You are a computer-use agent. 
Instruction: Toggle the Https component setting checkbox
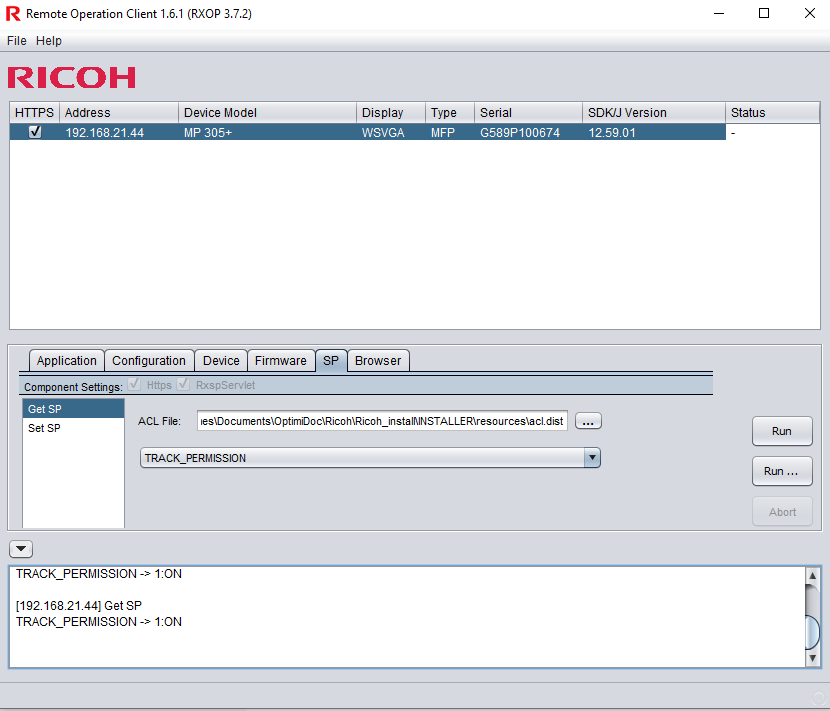(134, 384)
